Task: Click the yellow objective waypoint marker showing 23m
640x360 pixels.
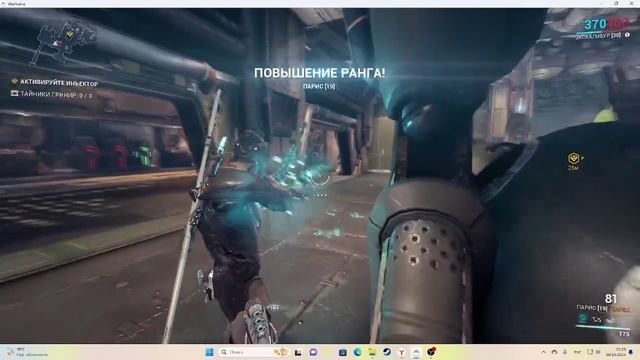Action: coord(574,161)
